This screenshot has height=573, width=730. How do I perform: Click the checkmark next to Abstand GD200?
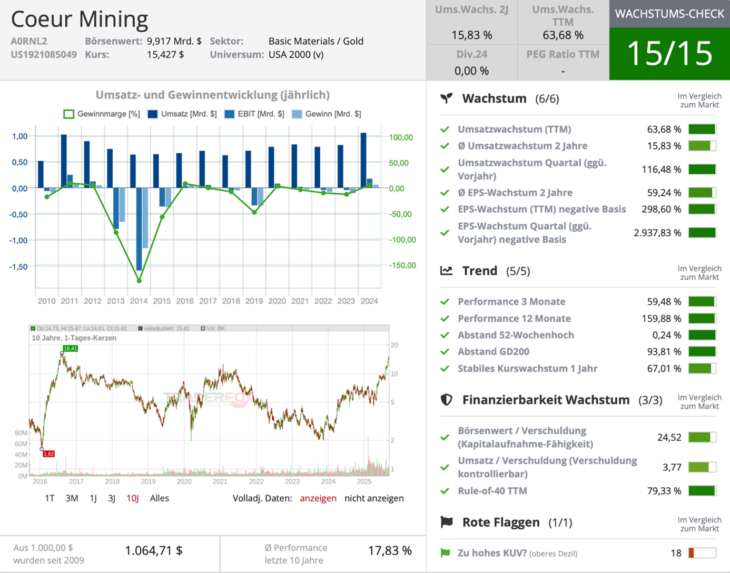tap(445, 351)
